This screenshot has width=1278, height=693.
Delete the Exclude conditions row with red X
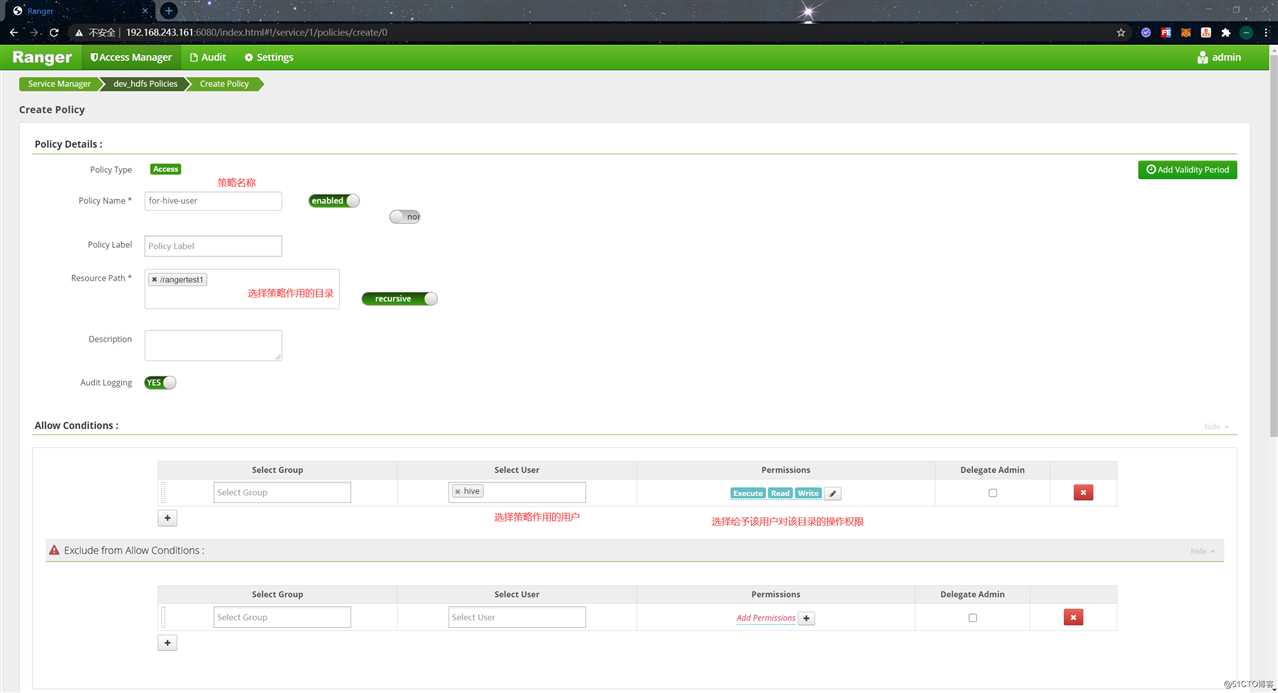[x=1073, y=618]
